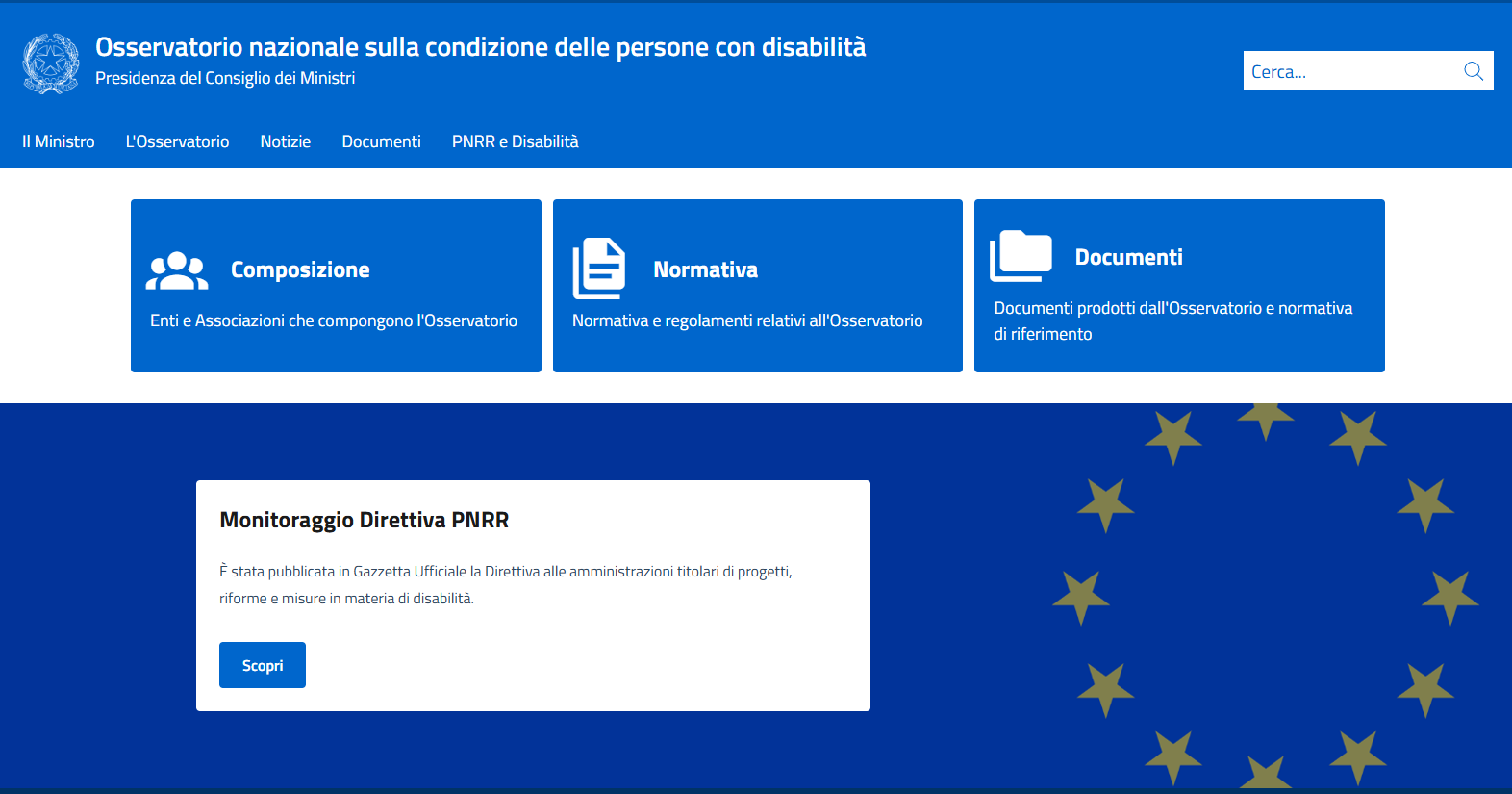This screenshot has width=1512, height=794.
Task: Click text 'Enti e Associazioni che compongono l'Osservatorio'
Action: click(334, 320)
